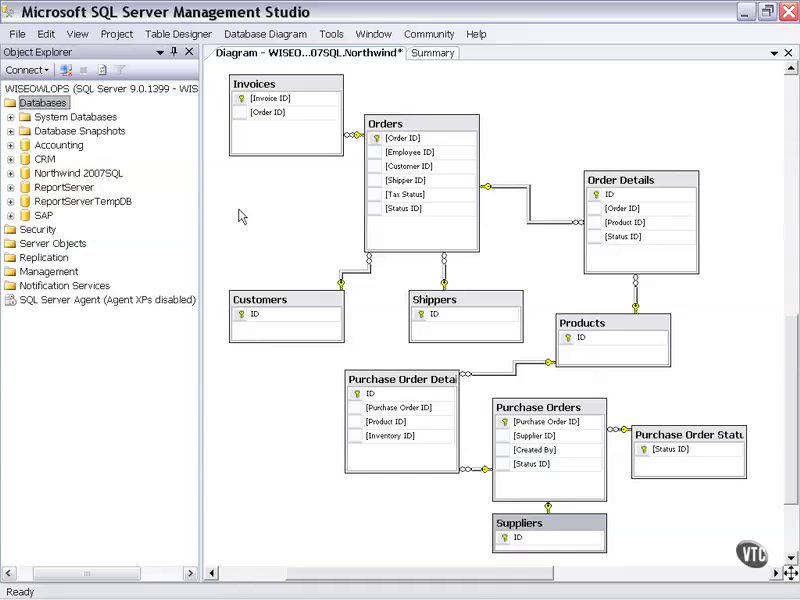Expand the CRM database node

pos(10,160)
